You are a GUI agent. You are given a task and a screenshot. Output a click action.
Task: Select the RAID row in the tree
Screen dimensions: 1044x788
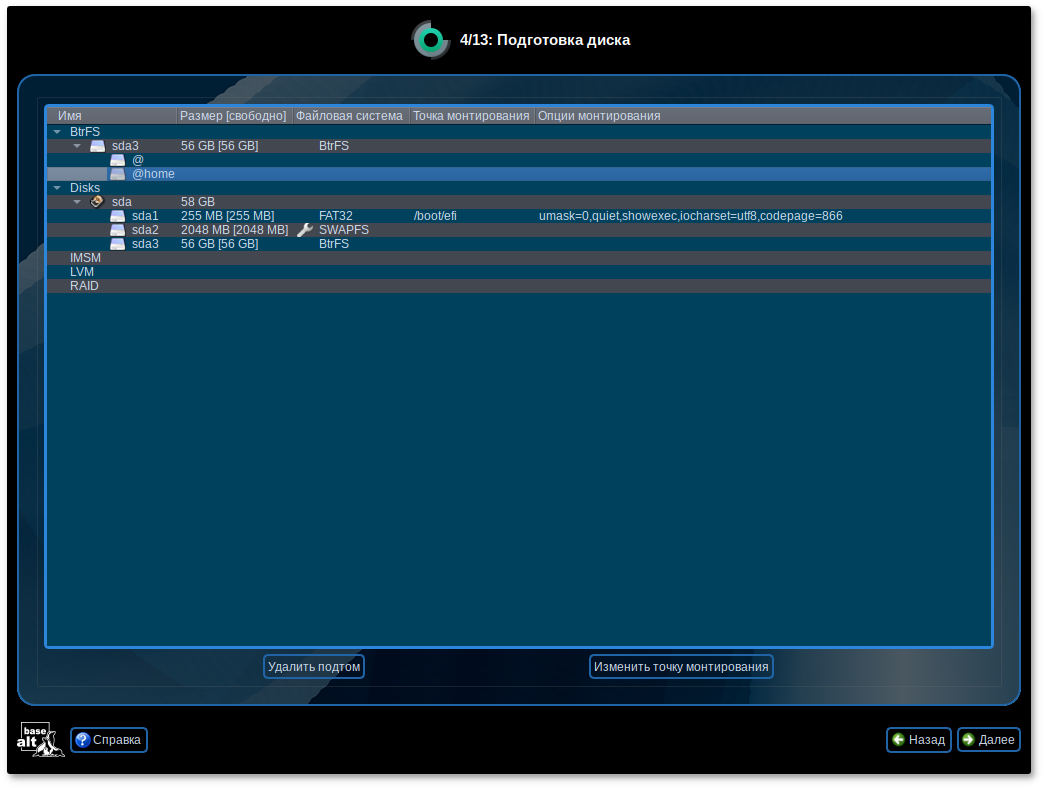[x=84, y=286]
